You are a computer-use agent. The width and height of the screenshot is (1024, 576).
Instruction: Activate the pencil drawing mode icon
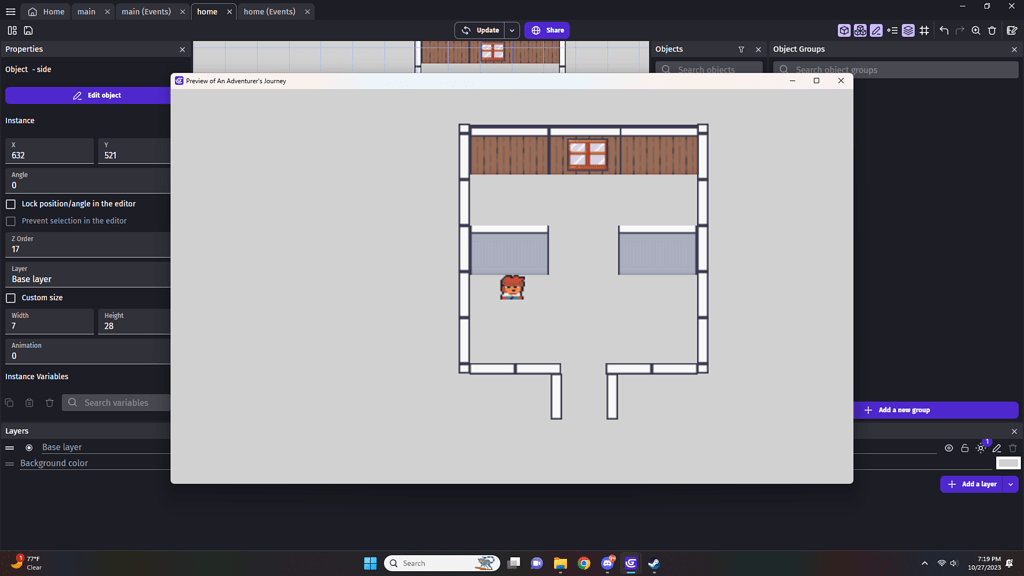click(x=876, y=31)
